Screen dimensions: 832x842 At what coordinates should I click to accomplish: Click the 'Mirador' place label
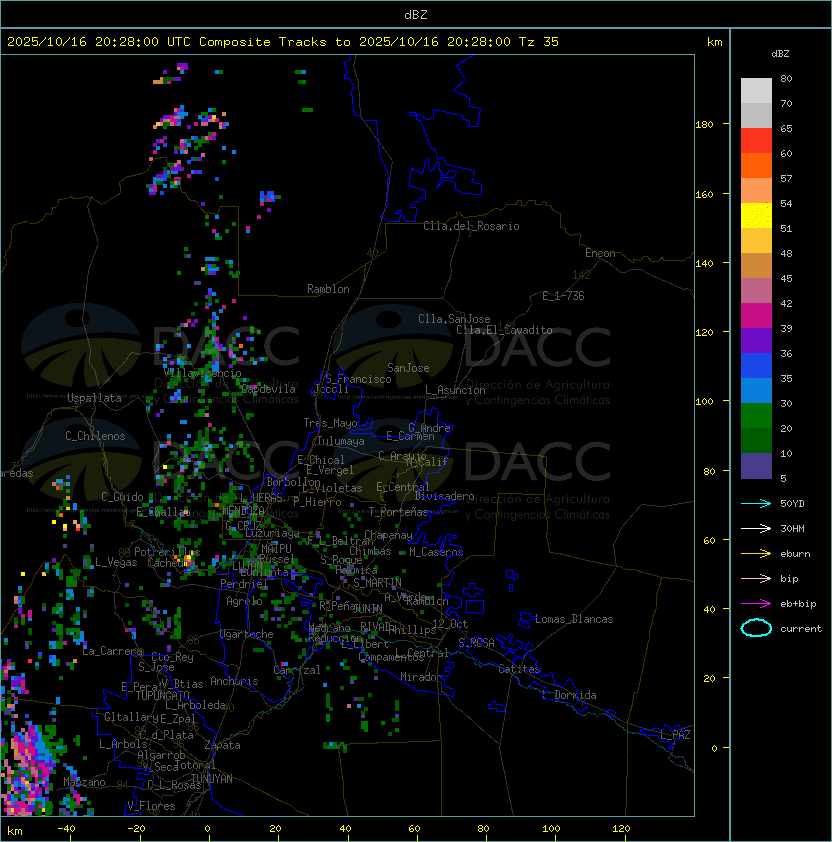(x=421, y=677)
